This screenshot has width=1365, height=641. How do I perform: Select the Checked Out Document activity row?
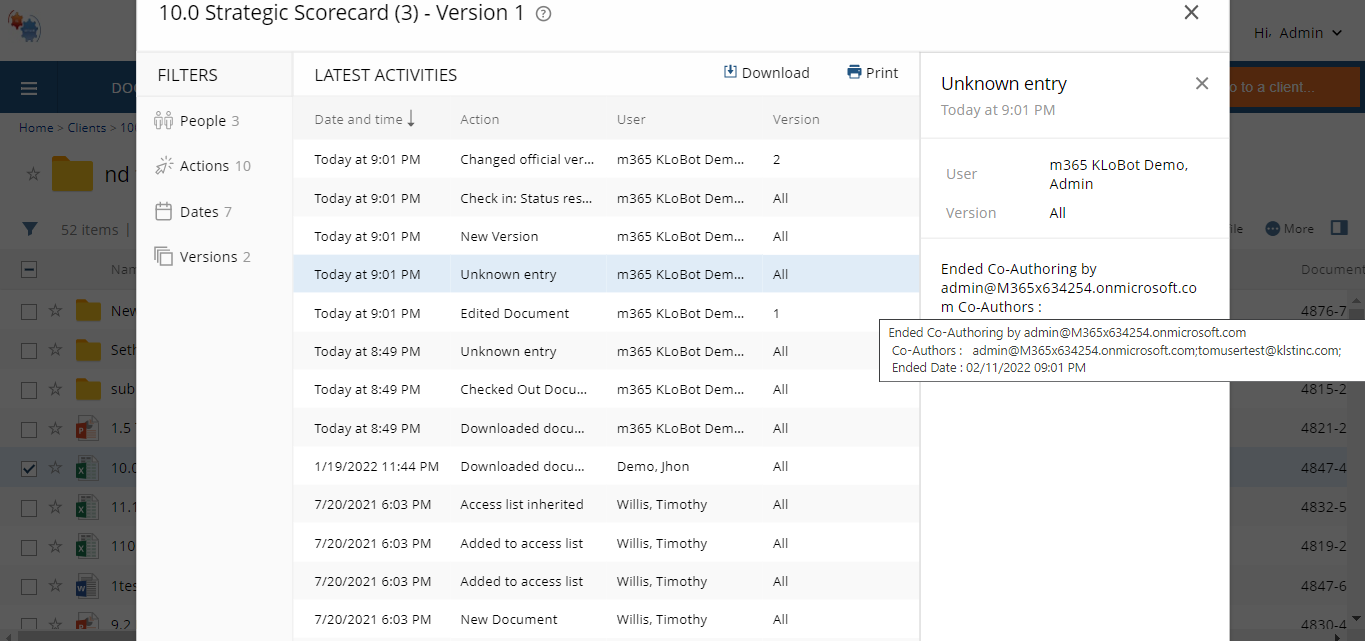[606, 389]
